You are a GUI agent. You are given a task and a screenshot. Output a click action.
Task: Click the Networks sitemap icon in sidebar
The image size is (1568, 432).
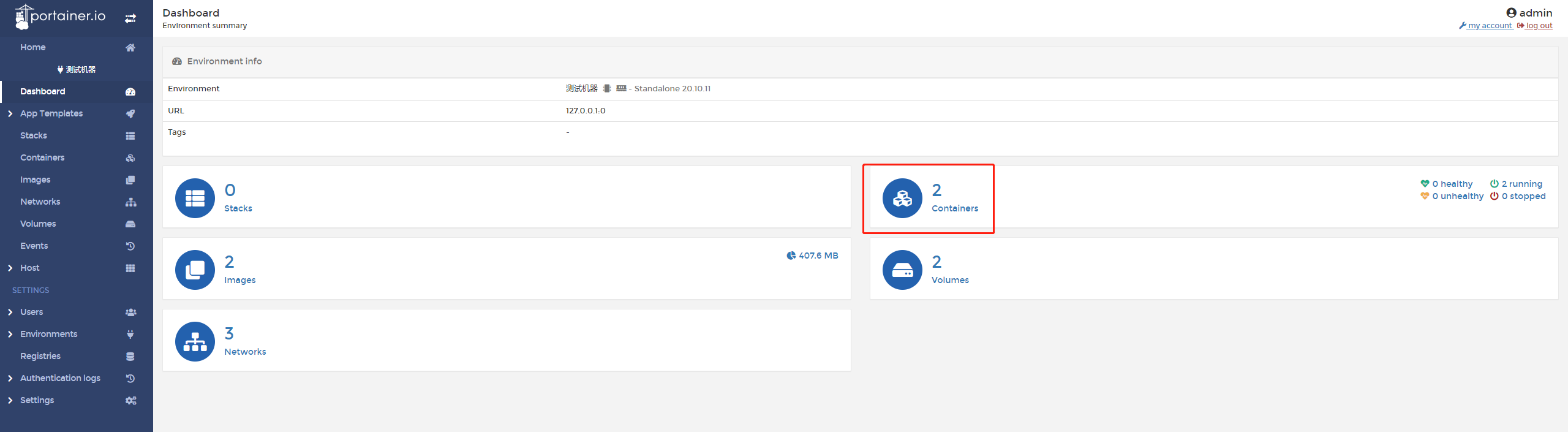pyautogui.click(x=130, y=202)
